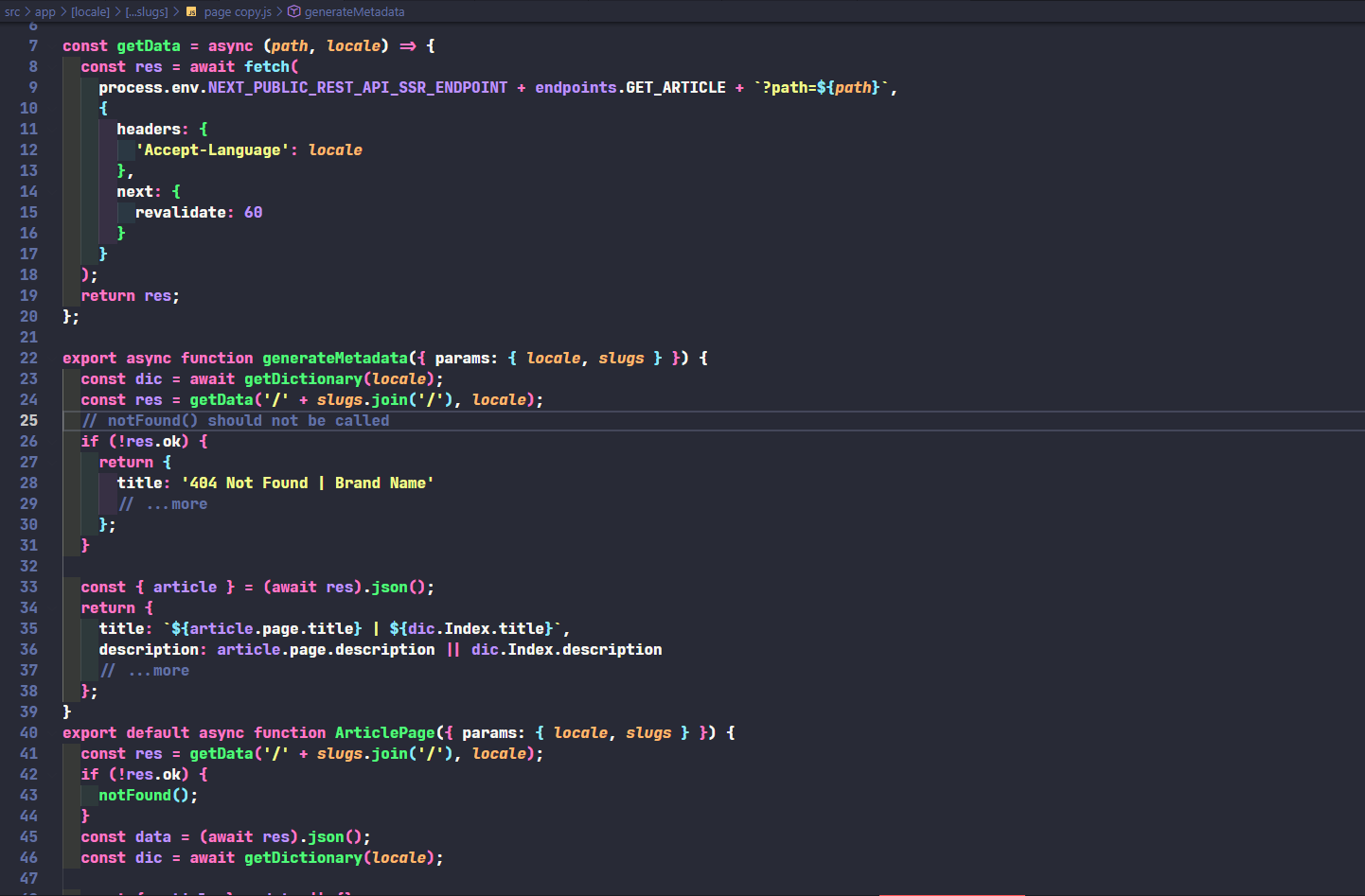Screen dimensions: 1365x896
Task: Click line number 7 in the gutter
Action: (32, 45)
